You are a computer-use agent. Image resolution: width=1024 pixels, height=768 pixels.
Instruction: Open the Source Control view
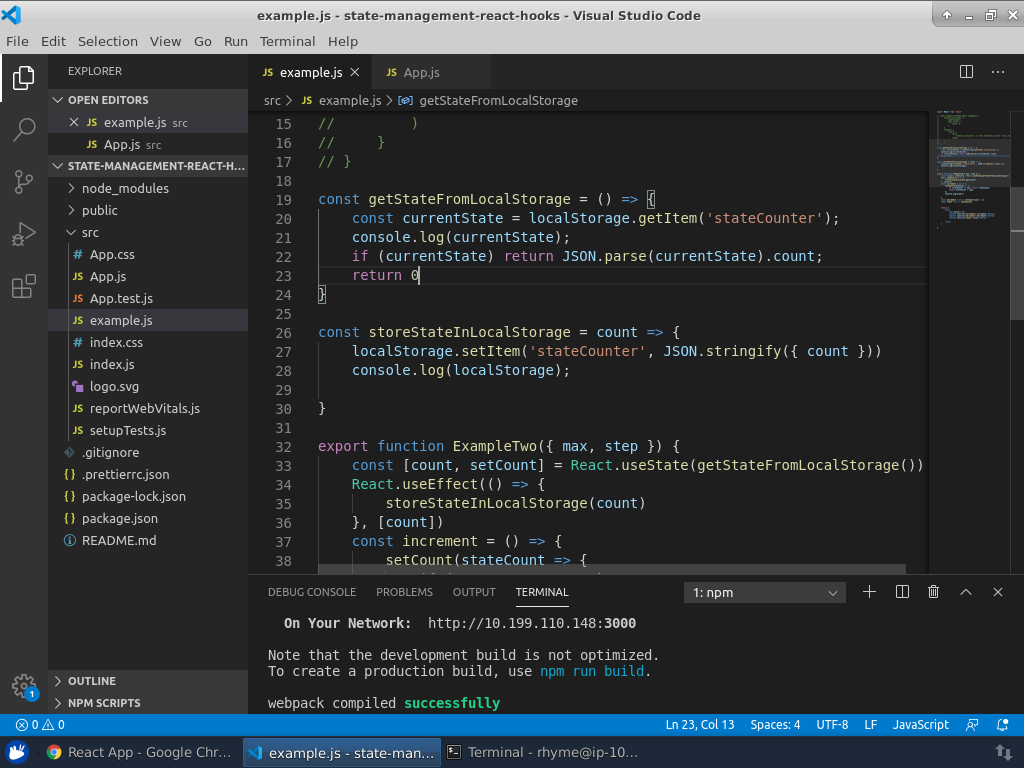(24, 182)
